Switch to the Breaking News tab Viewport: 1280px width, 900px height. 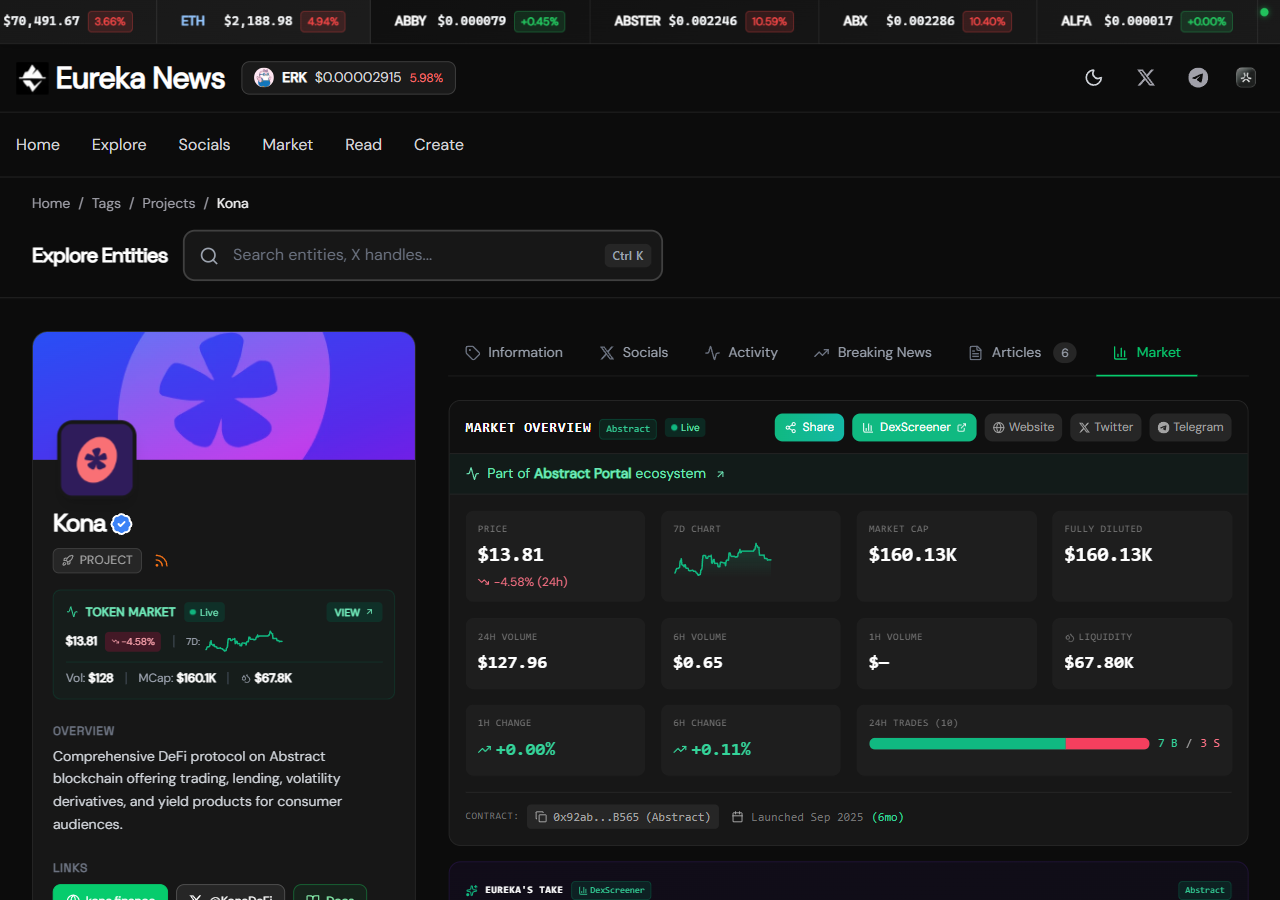click(x=872, y=352)
